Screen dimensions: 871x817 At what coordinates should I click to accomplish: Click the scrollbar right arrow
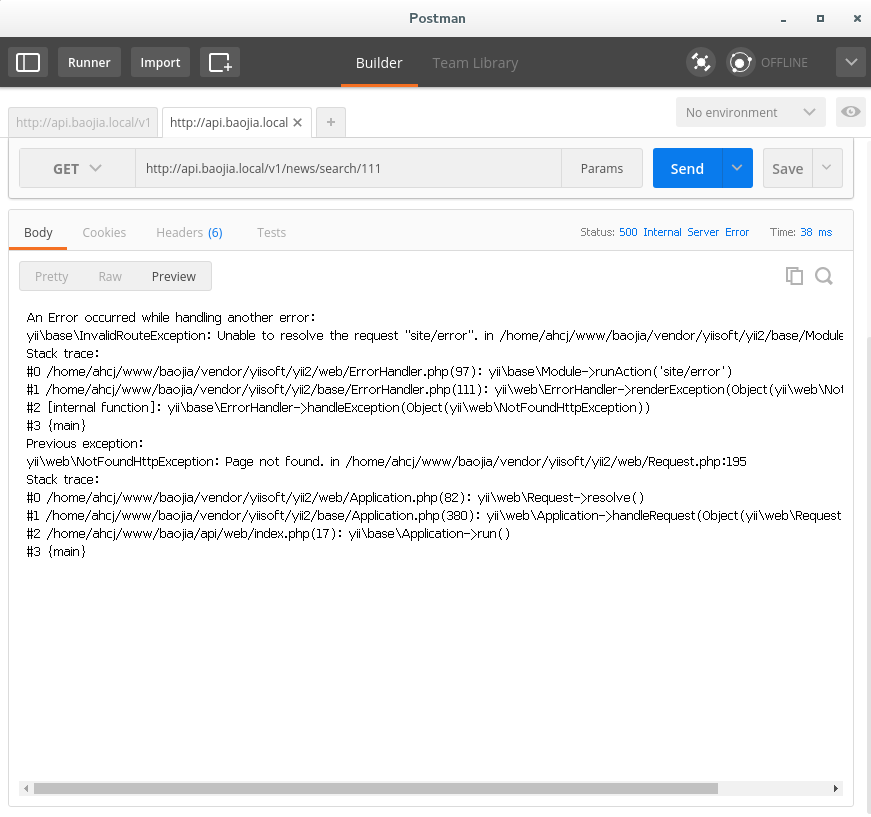(x=836, y=789)
